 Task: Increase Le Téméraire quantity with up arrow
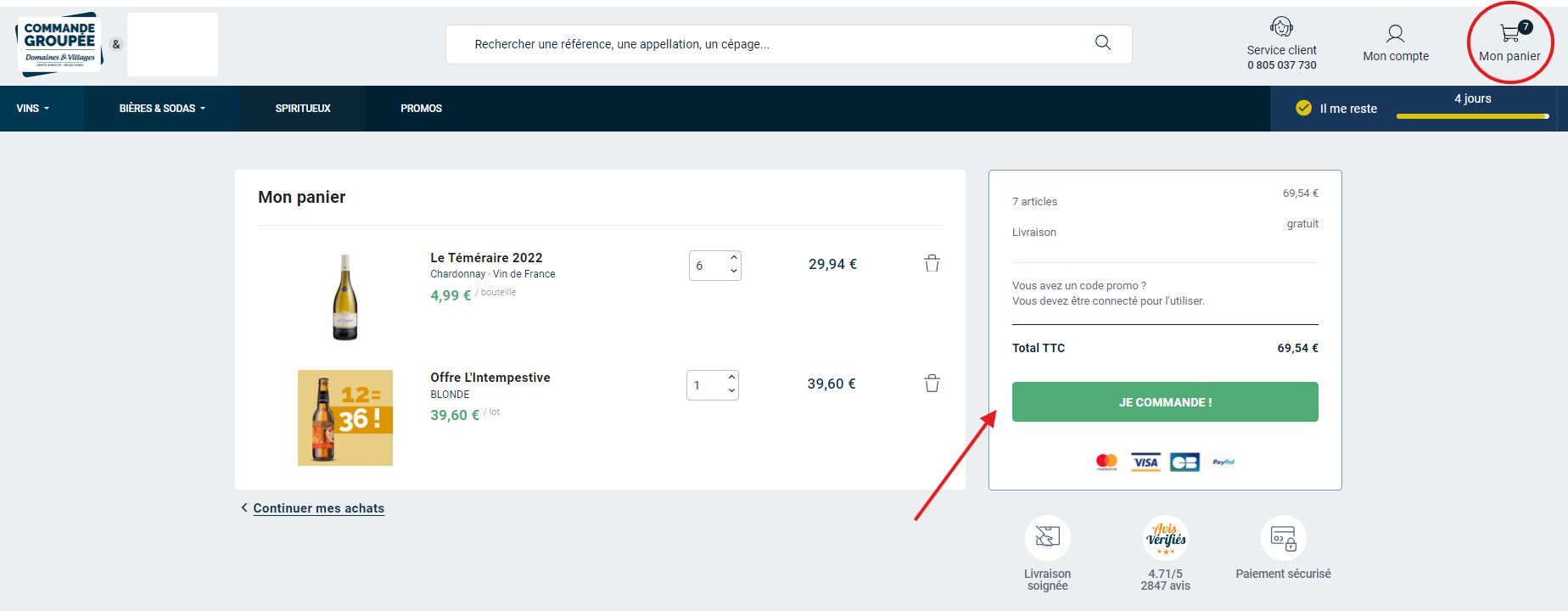(x=733, y=258)
